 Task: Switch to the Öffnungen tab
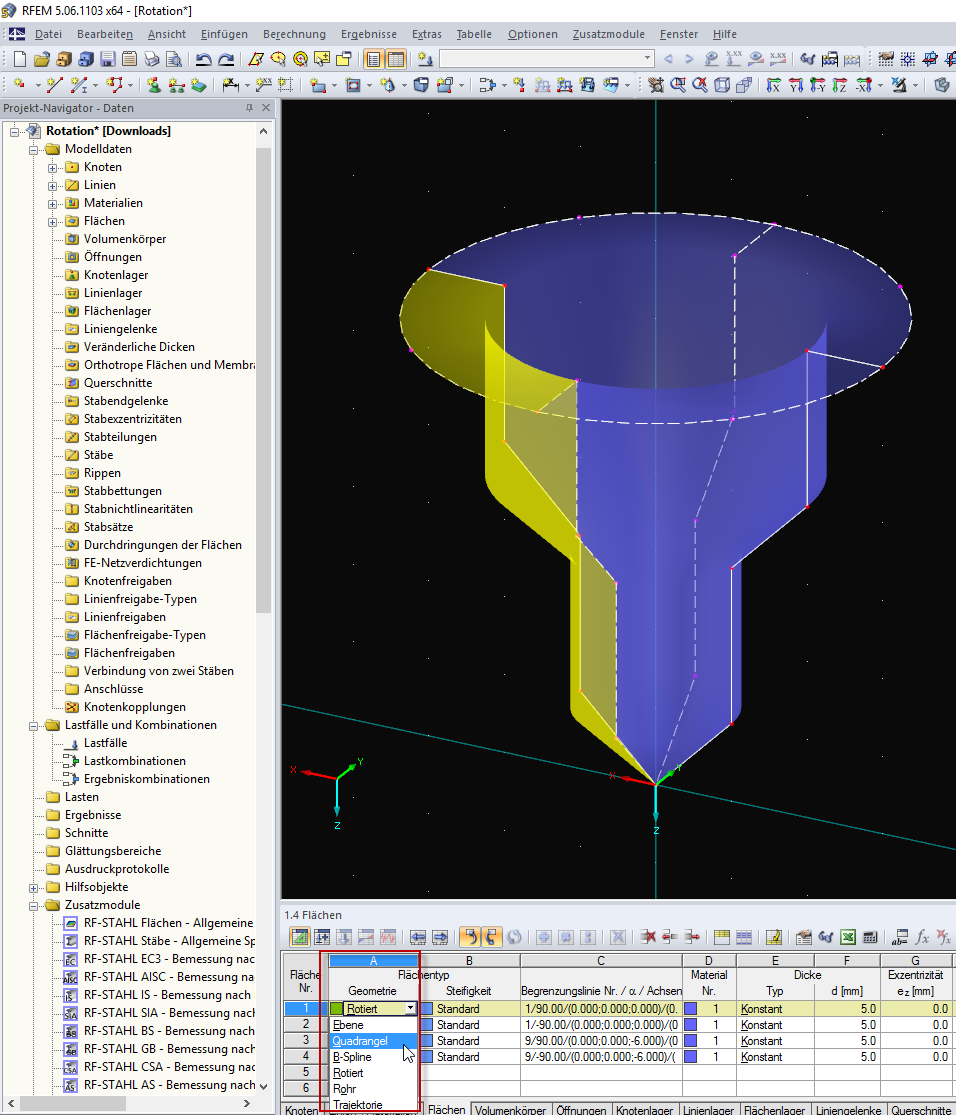(581, 1109)
